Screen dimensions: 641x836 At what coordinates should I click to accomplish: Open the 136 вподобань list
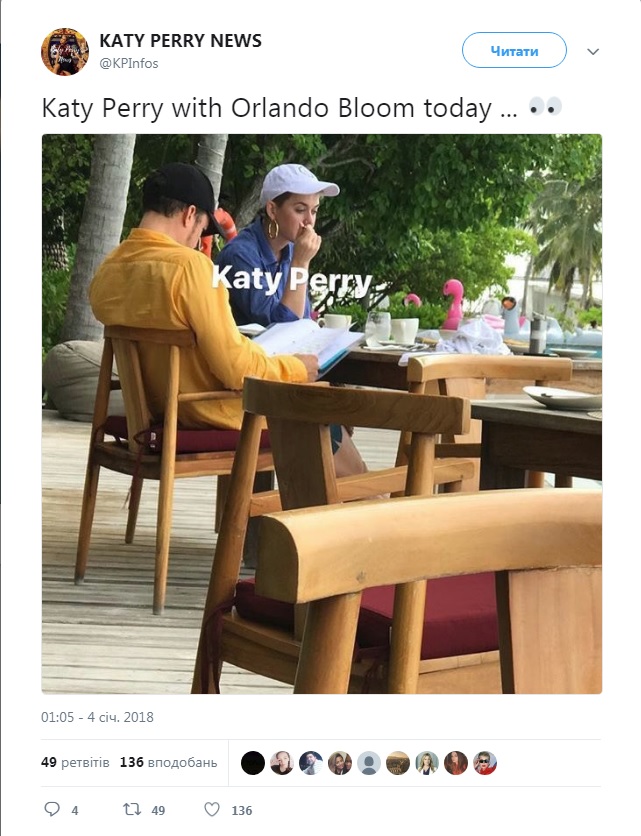pyautogui.click(x=169, y=762)
